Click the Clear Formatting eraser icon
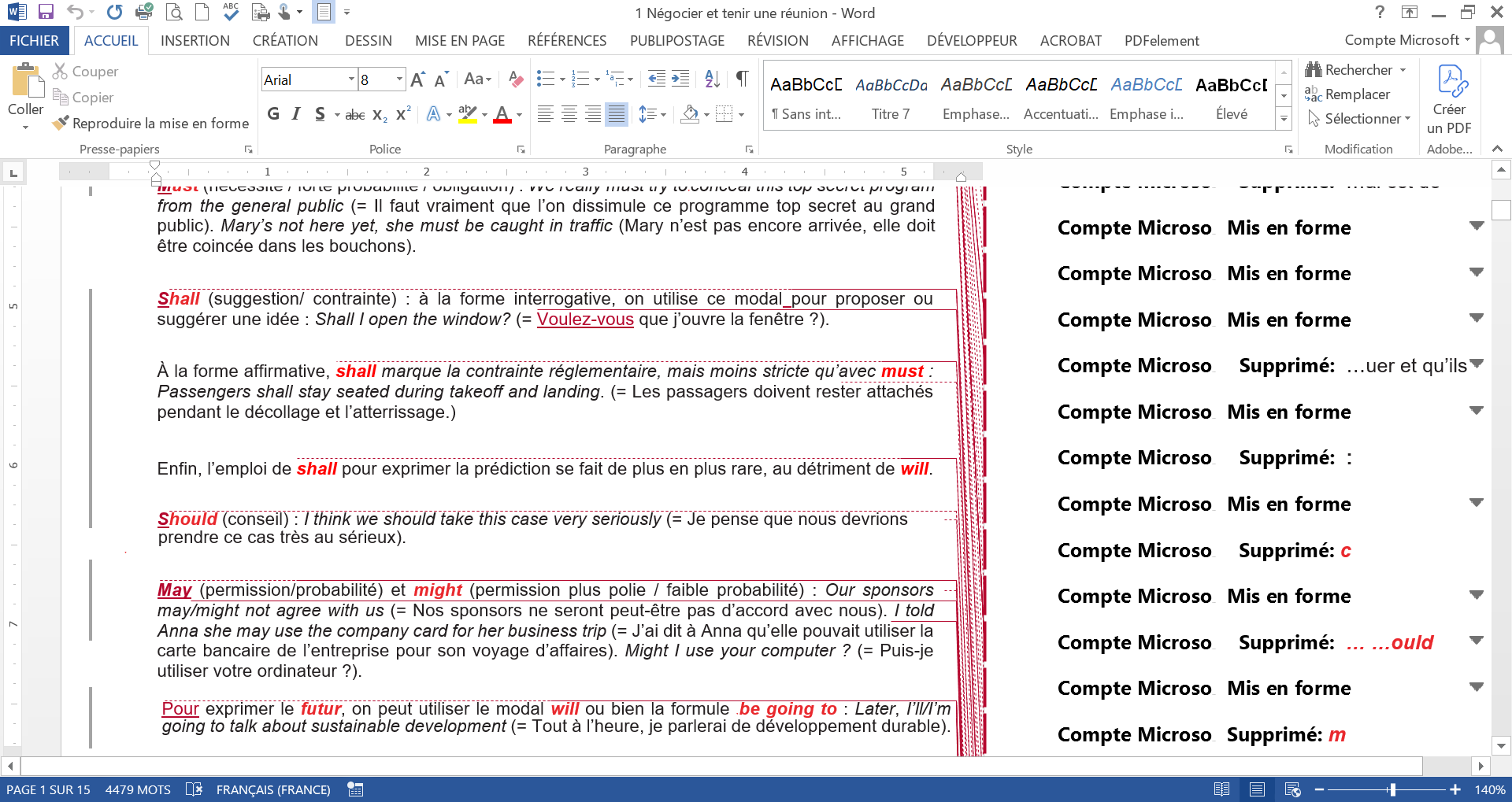 click(x=516, y=79)
